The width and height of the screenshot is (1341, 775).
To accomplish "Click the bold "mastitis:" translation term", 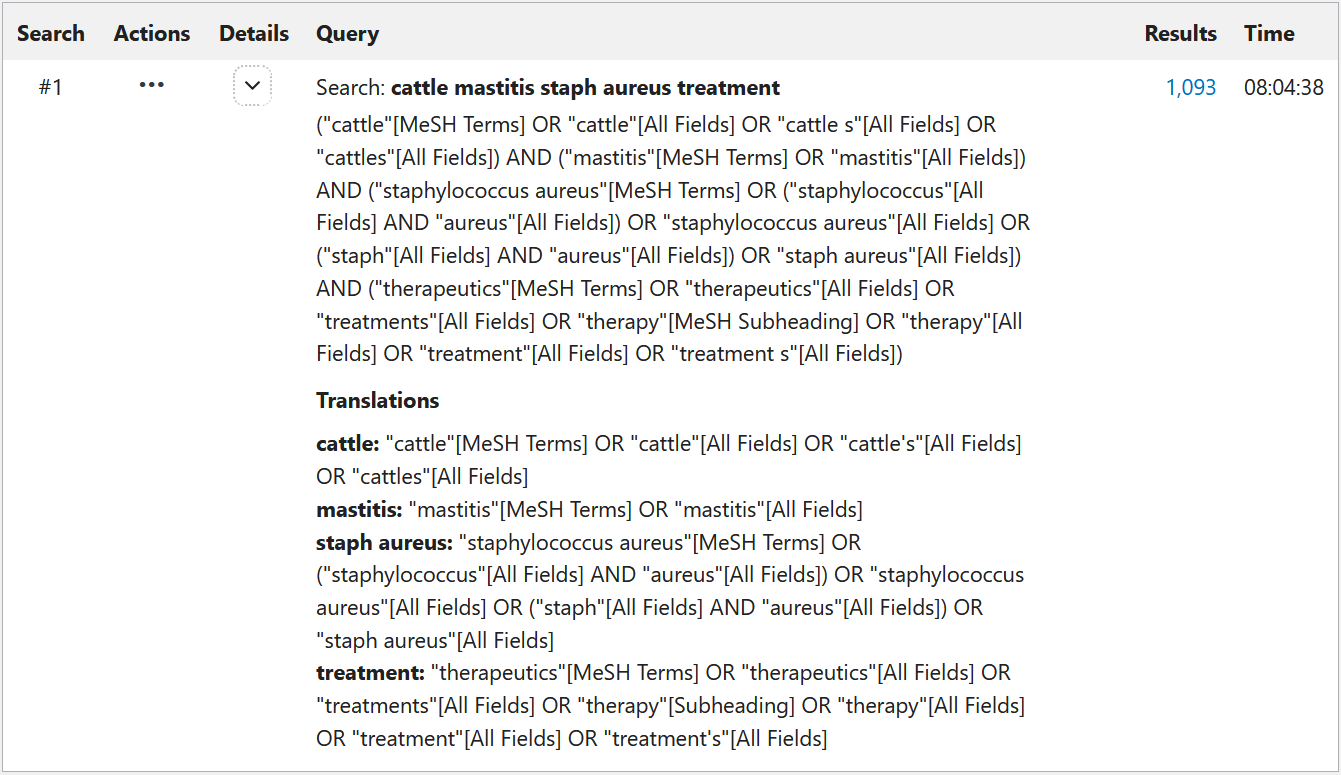I will coord(359,509).
